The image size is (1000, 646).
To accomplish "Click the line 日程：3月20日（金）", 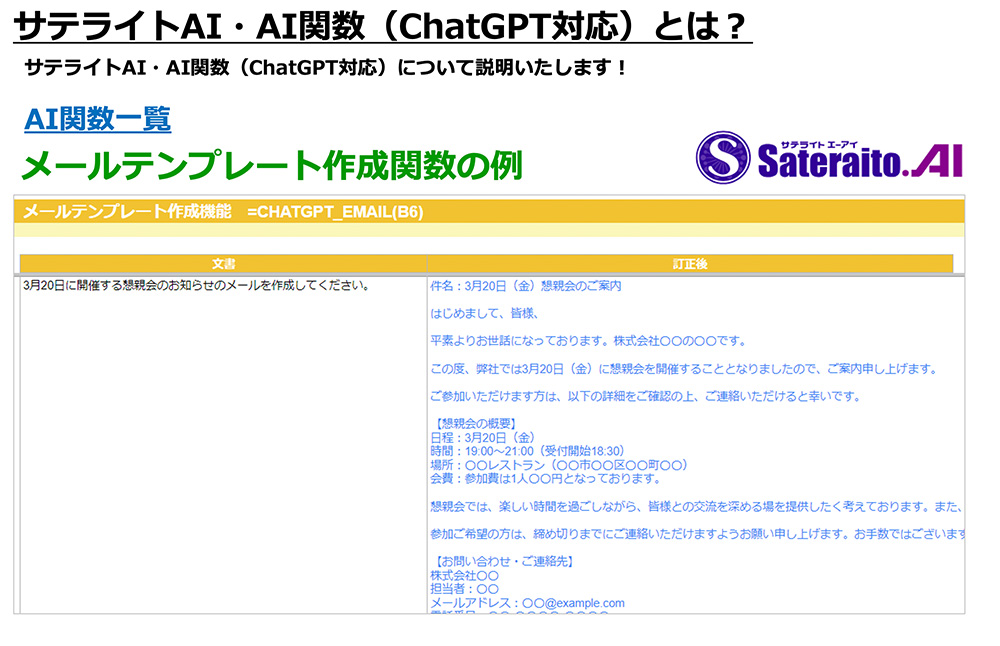I will (483, 437).
